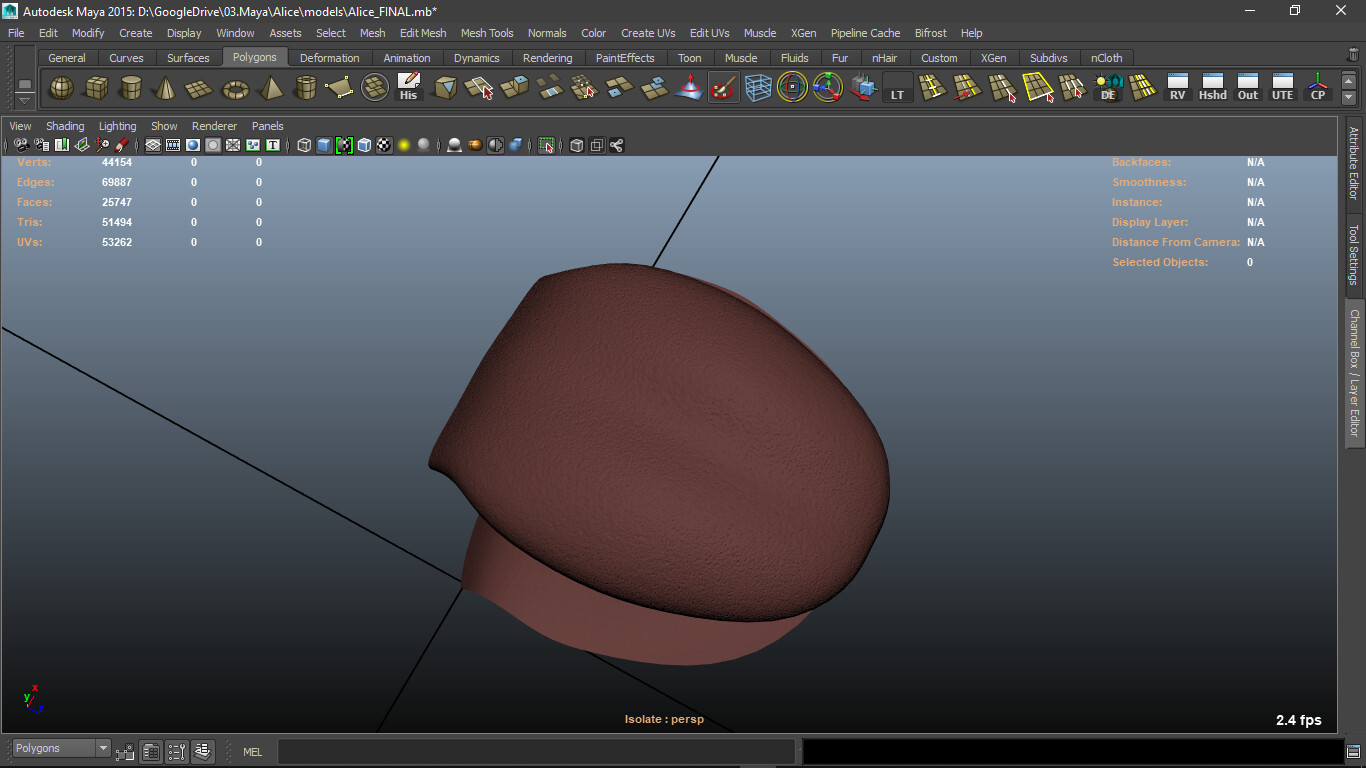Toggle the viewport grid display icon
This screenshot has height=768, width=1366.
pos(153,145)
